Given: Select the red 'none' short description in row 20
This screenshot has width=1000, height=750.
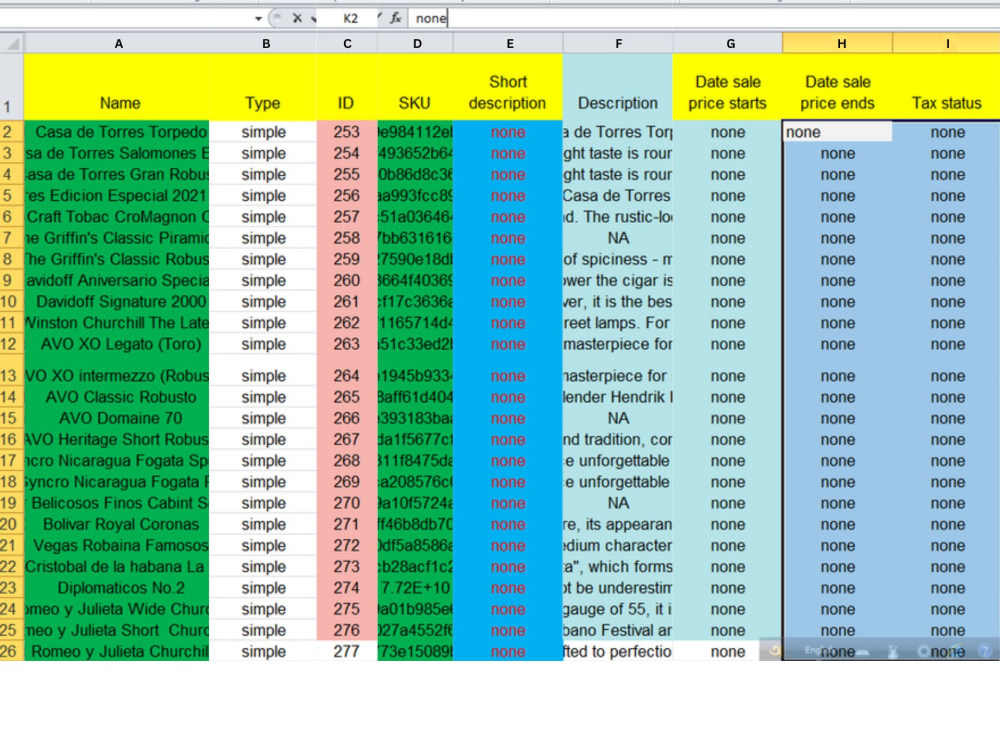Looking at the screenshot, I should pyautogui.click(x=508, y=524).
